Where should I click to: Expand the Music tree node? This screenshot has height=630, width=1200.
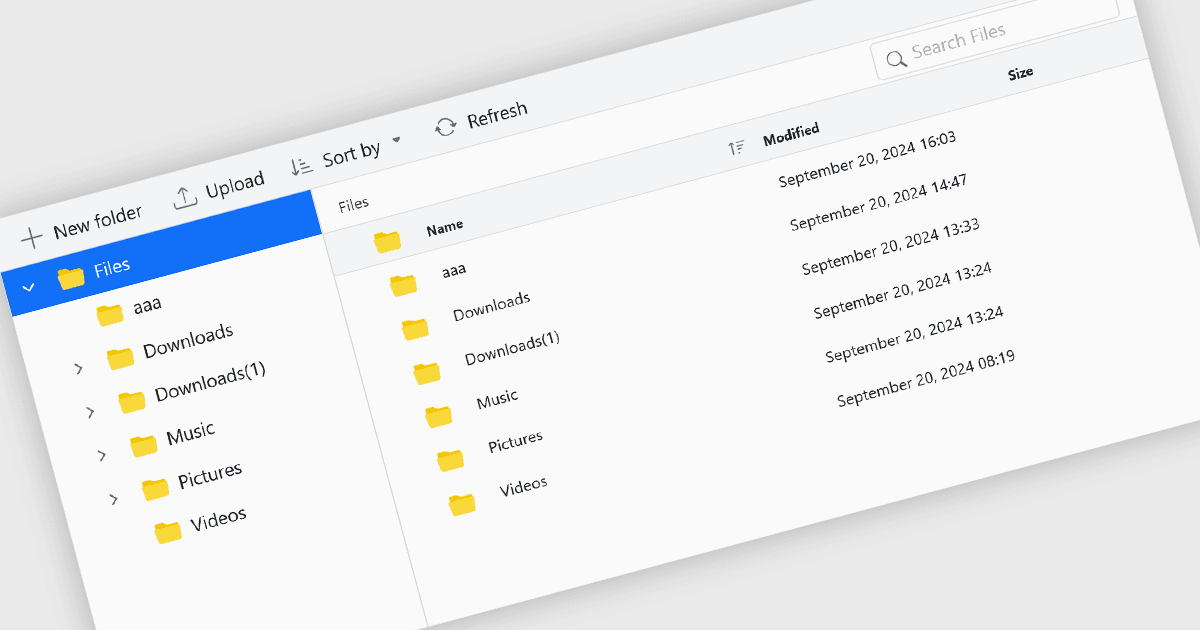[102, 456]
